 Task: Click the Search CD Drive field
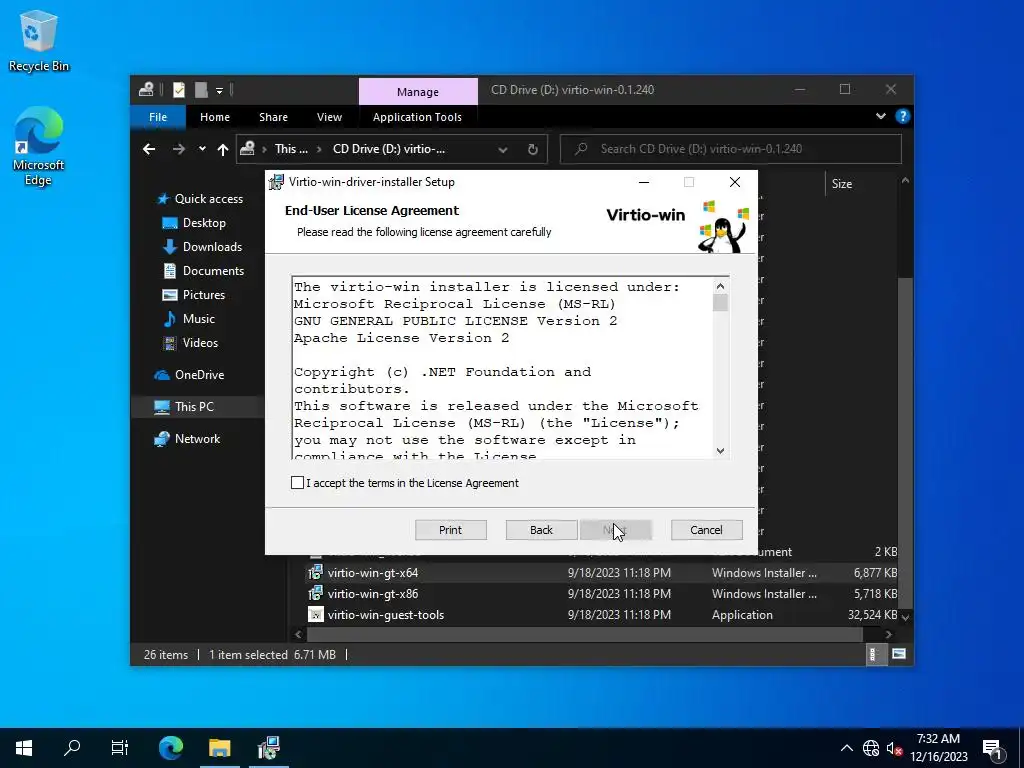pyautogui.click(x=731, y=149)
